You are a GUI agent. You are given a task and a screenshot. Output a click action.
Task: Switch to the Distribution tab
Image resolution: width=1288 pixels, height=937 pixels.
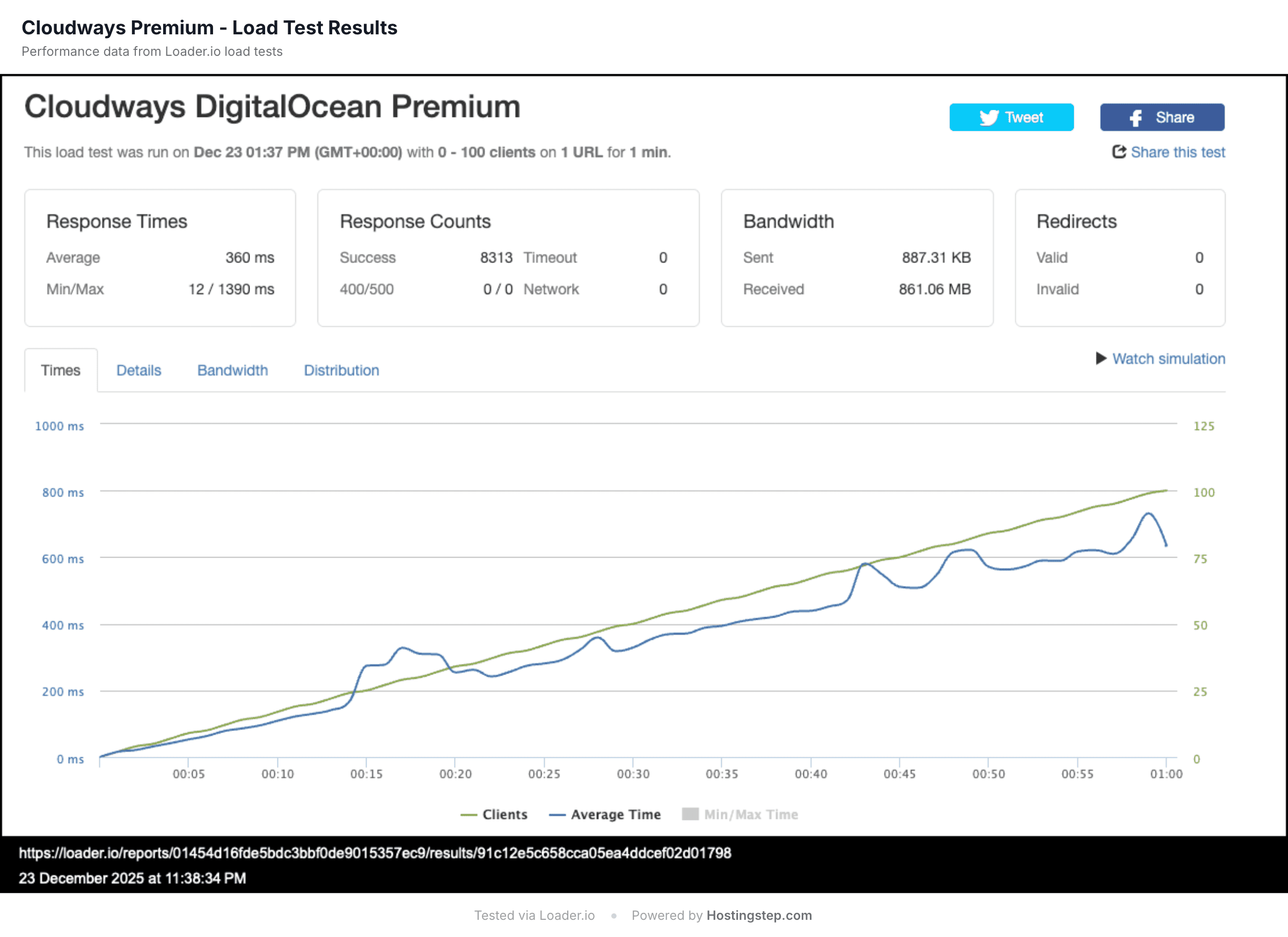point(341,370)
